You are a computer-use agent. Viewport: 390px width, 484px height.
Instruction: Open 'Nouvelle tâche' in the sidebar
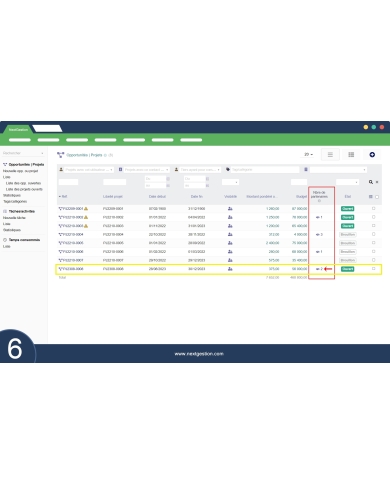pos(14,218)
